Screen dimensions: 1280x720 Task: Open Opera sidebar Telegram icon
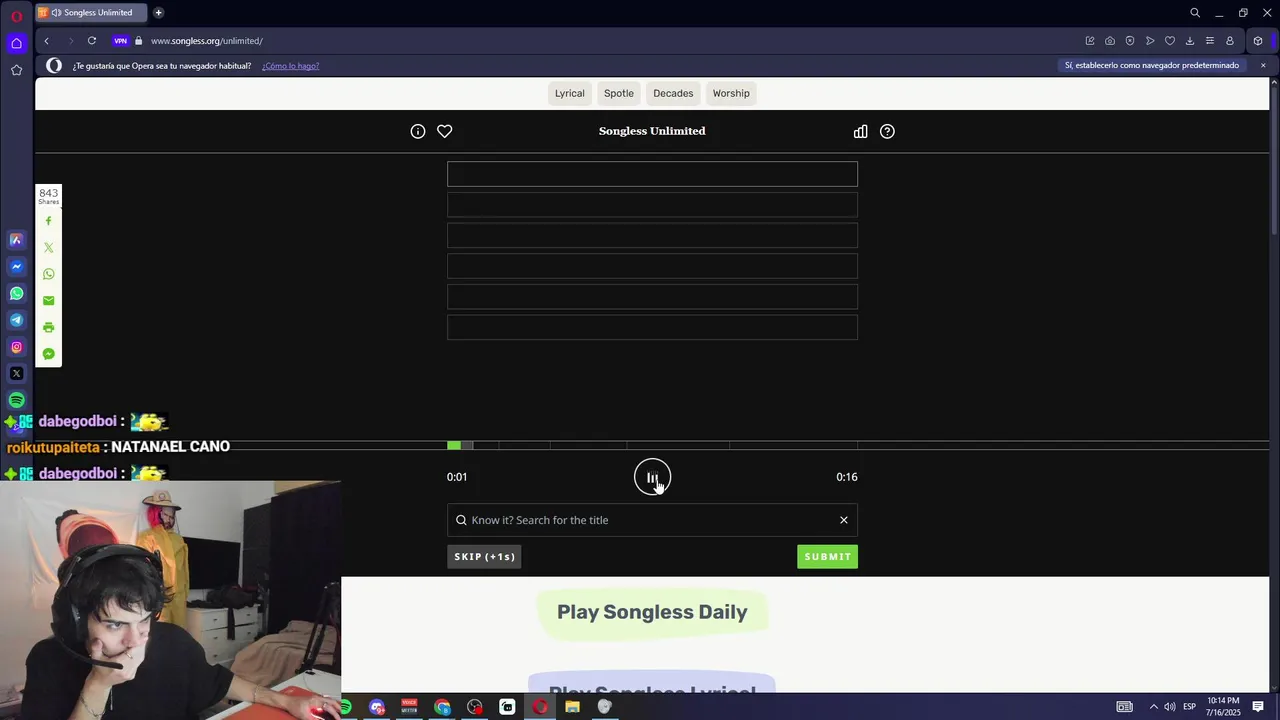(x=16, y=320)
